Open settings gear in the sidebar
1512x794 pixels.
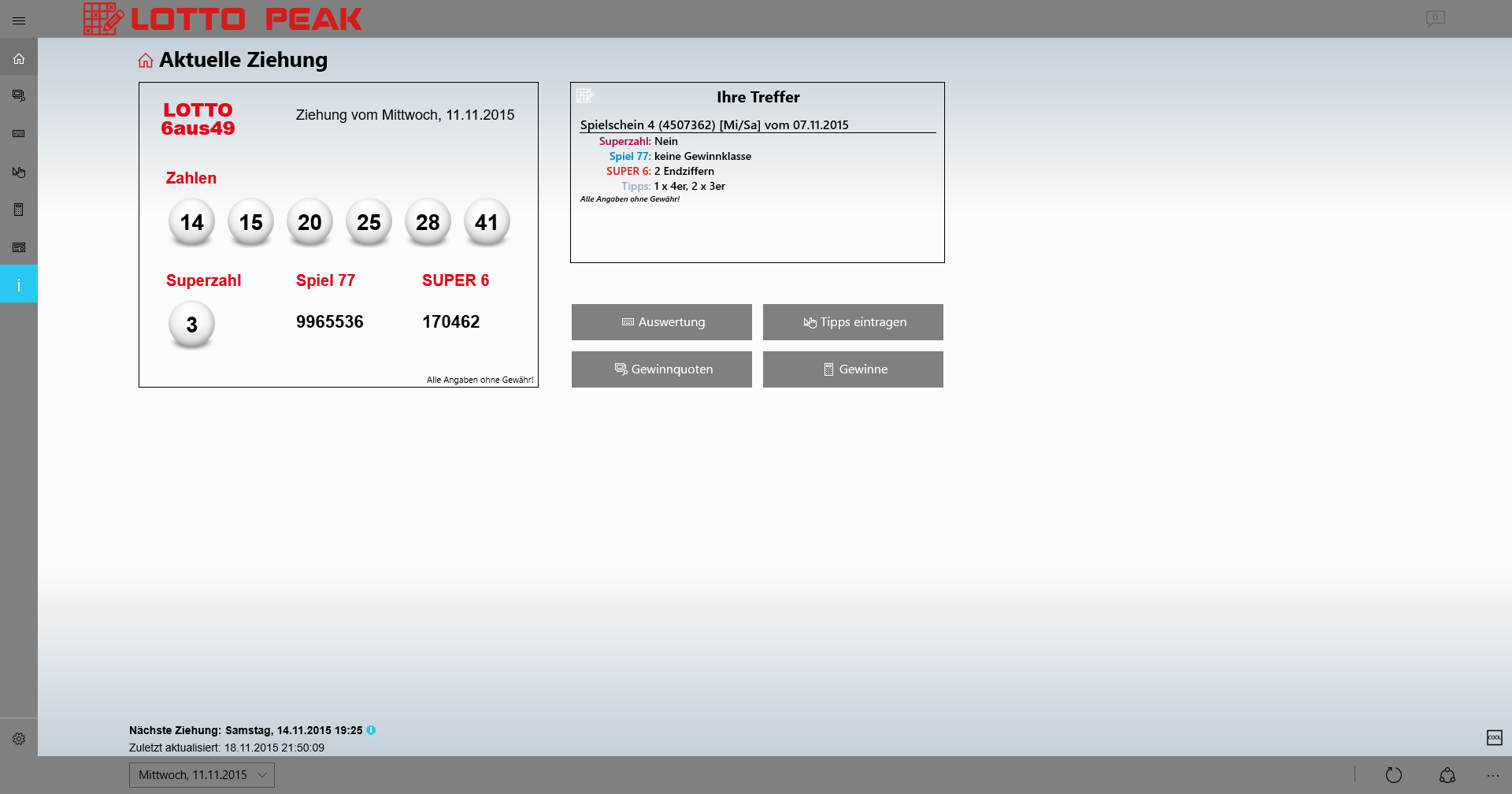(19, 739)
